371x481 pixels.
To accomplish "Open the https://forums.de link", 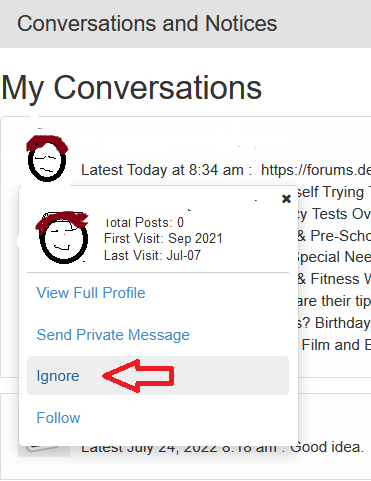I will tap(316, 170).
